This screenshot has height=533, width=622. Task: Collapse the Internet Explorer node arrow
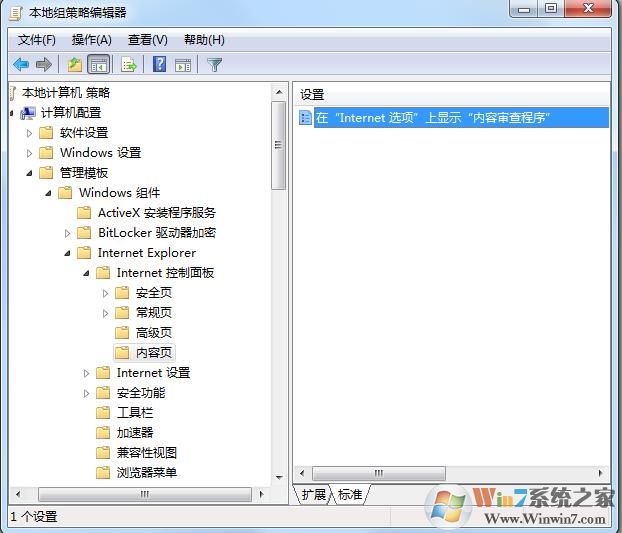(x=67, y=253)
